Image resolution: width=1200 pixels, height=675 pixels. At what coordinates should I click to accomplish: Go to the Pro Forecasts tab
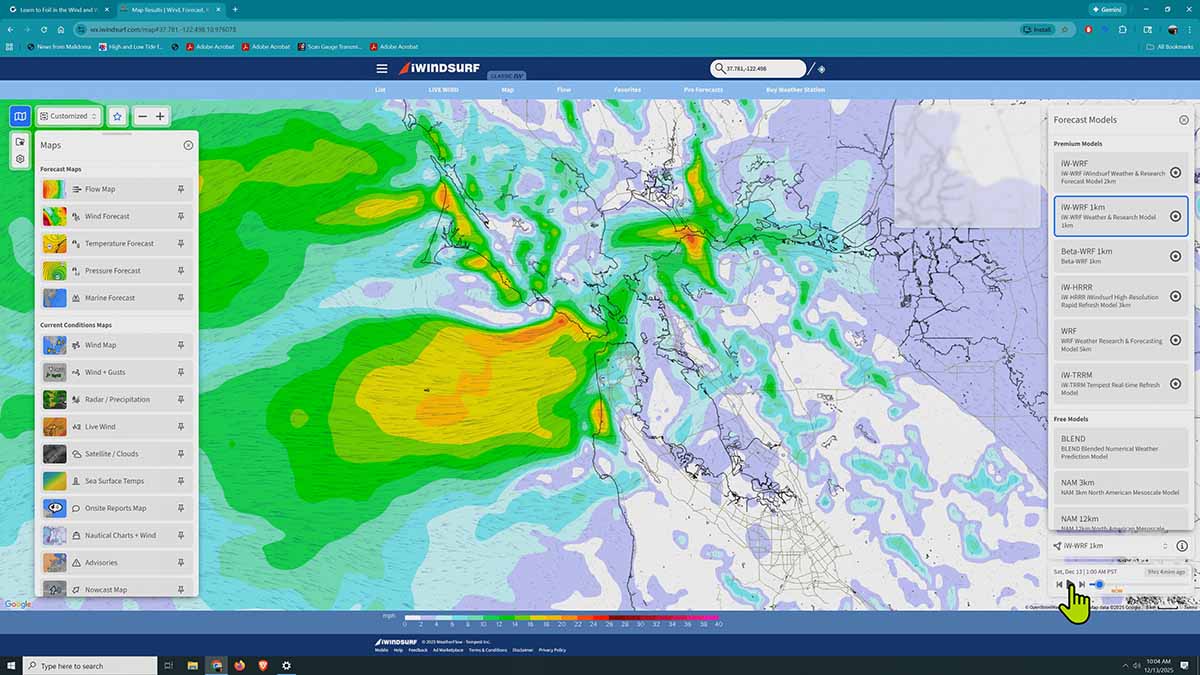(703, 90)
